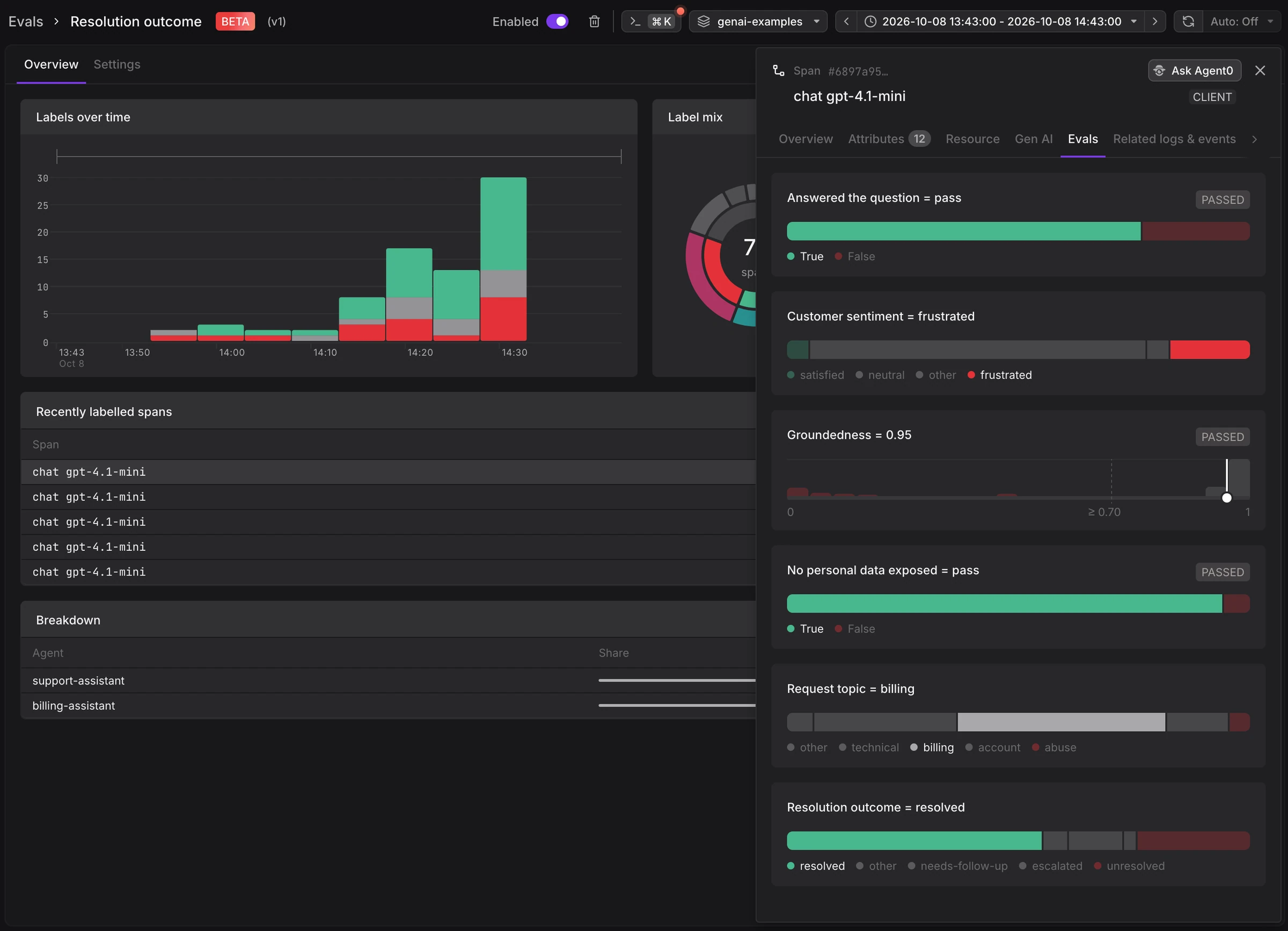Go to the previous time range
1288x931 pixels.
846,21
